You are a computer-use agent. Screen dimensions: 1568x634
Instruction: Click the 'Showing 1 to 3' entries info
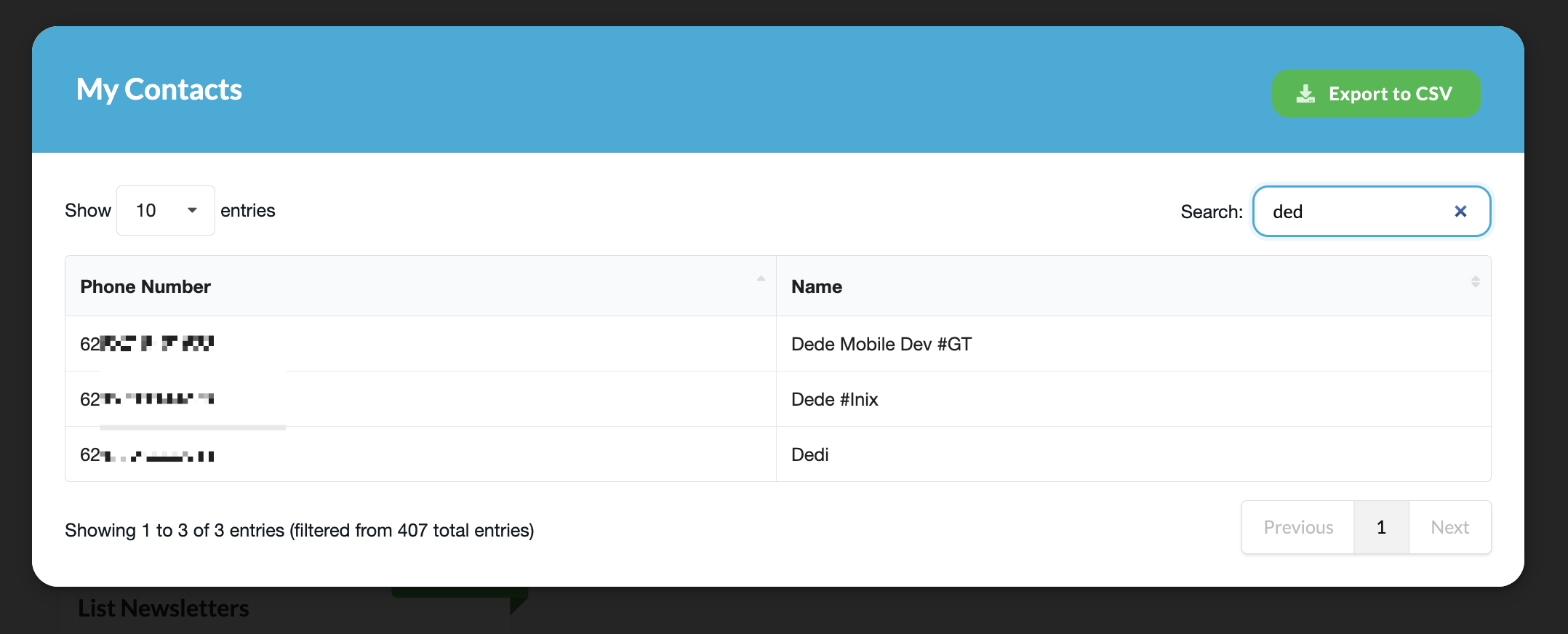tap(299, 530)
